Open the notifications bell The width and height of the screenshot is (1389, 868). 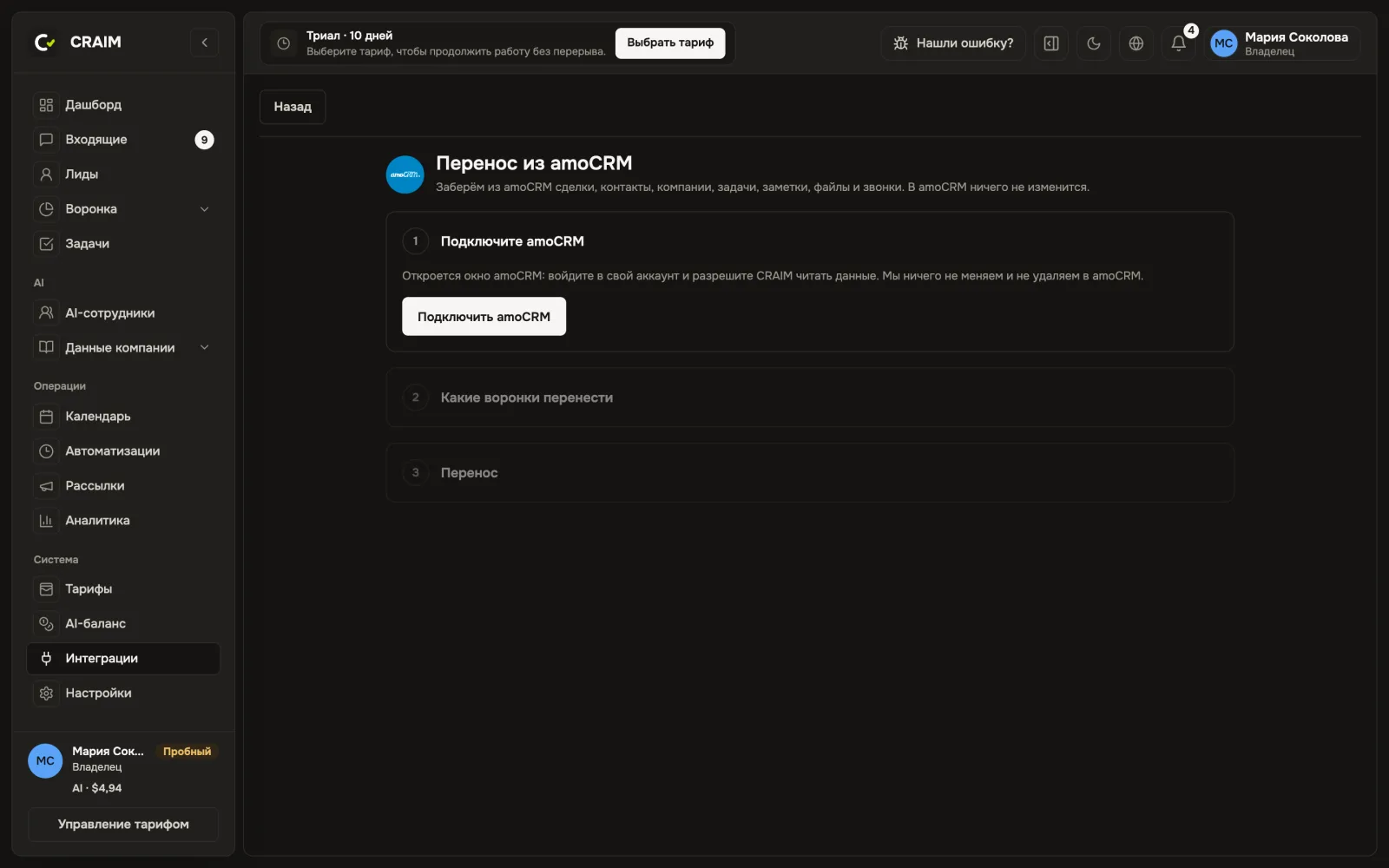[x=1178, y=43]
